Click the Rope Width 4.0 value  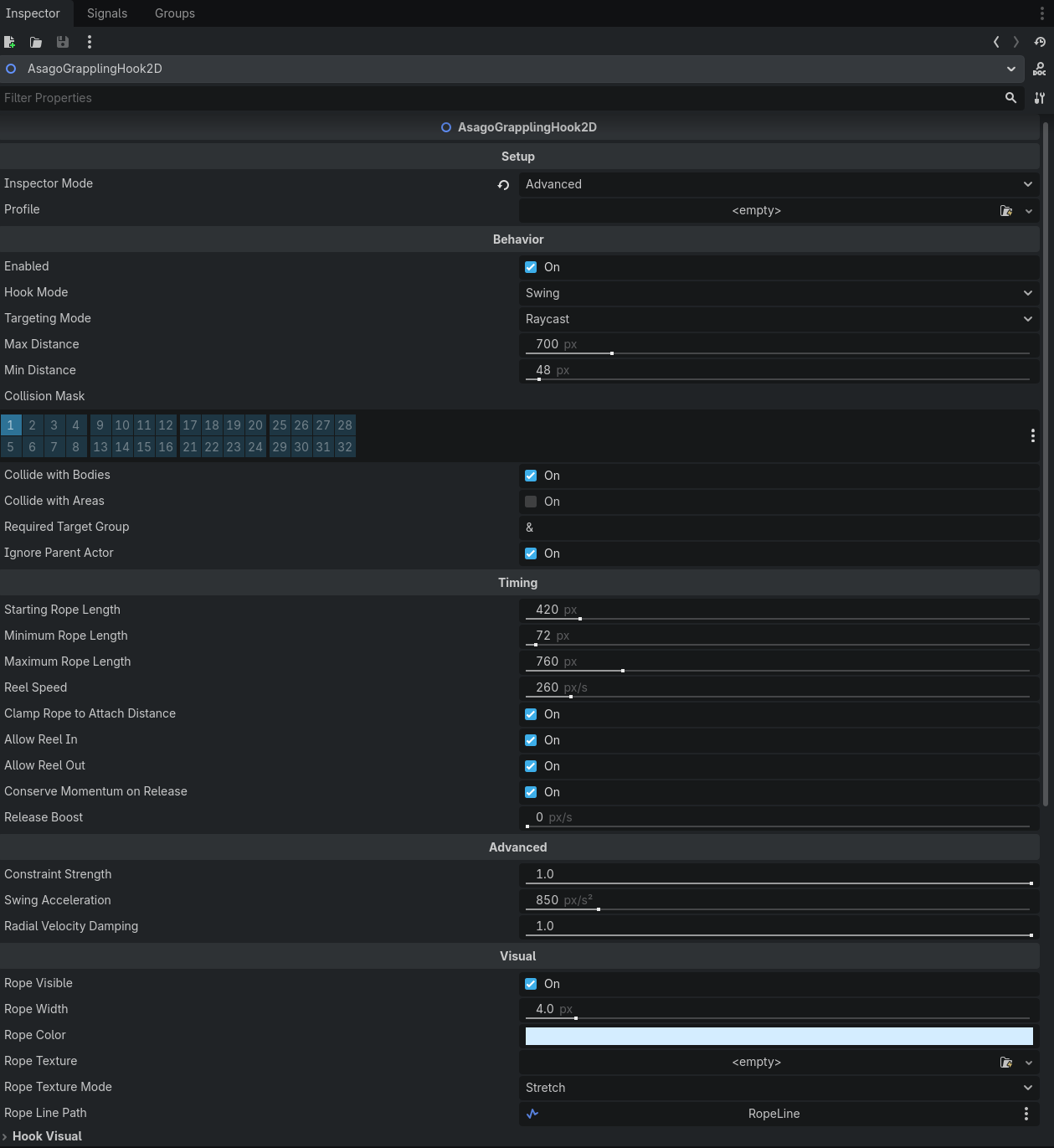pos(545,1009)
